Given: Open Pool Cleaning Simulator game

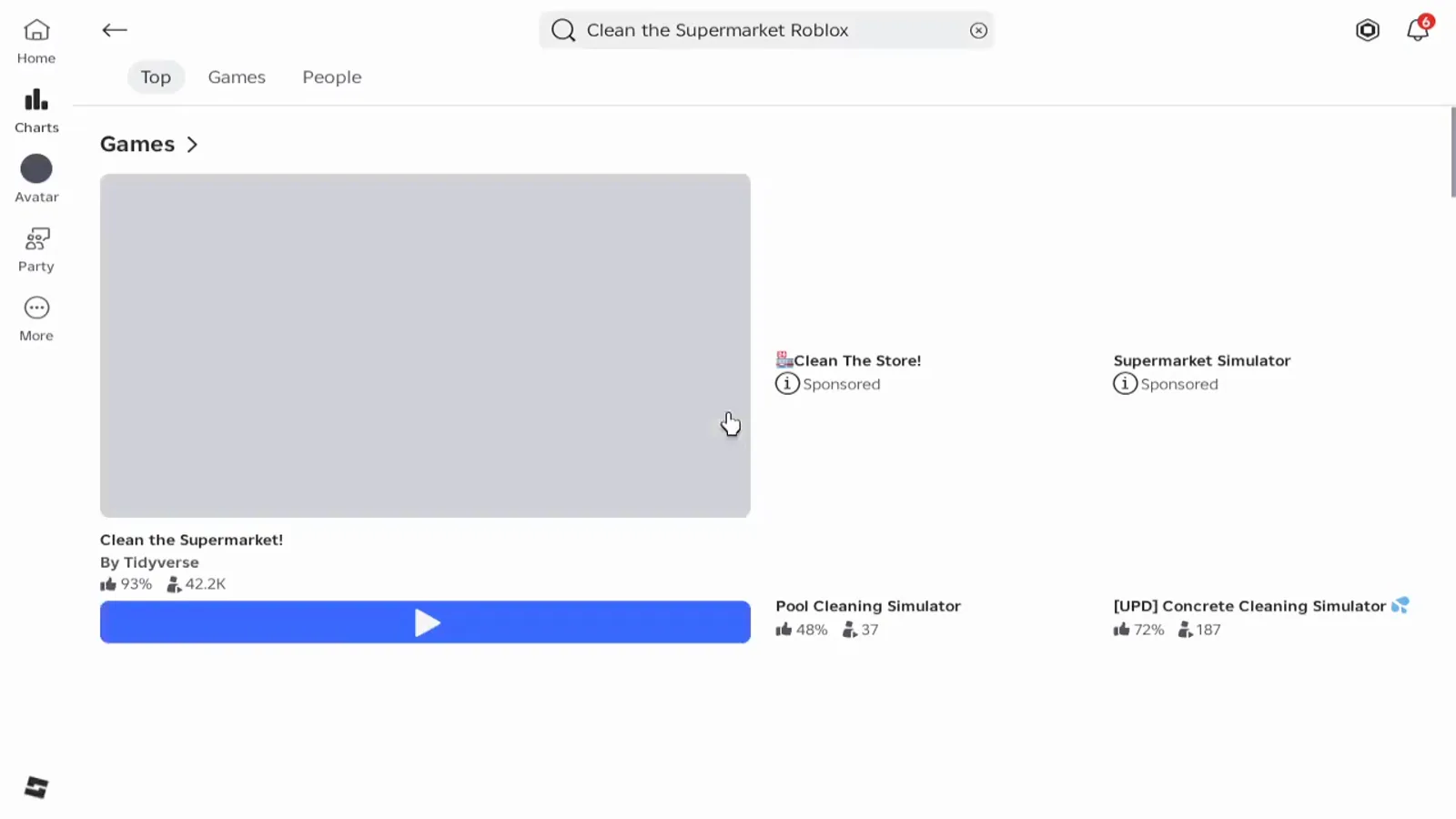Looking at the screenshot, I should pyautogui.click(x=868, y=606).
